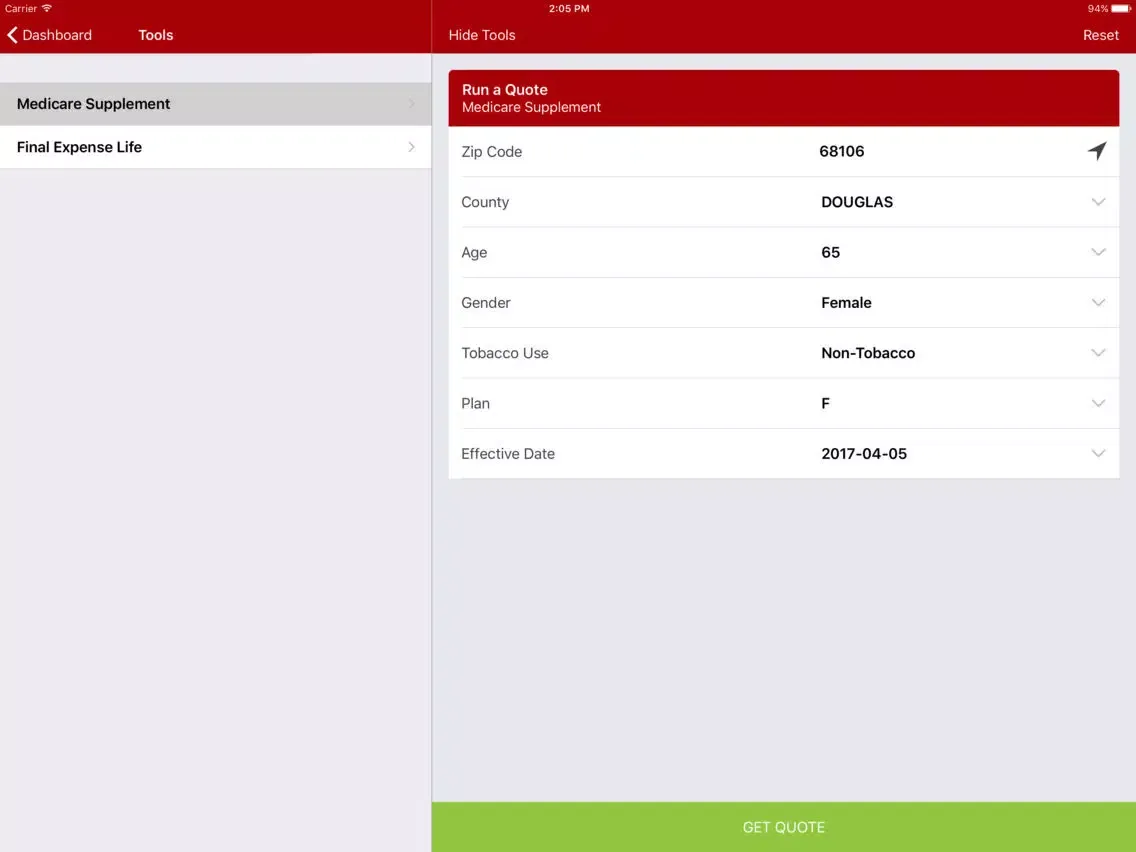
Task: Expand Final Expense Life chevron
Action: (x=412, y=147)
